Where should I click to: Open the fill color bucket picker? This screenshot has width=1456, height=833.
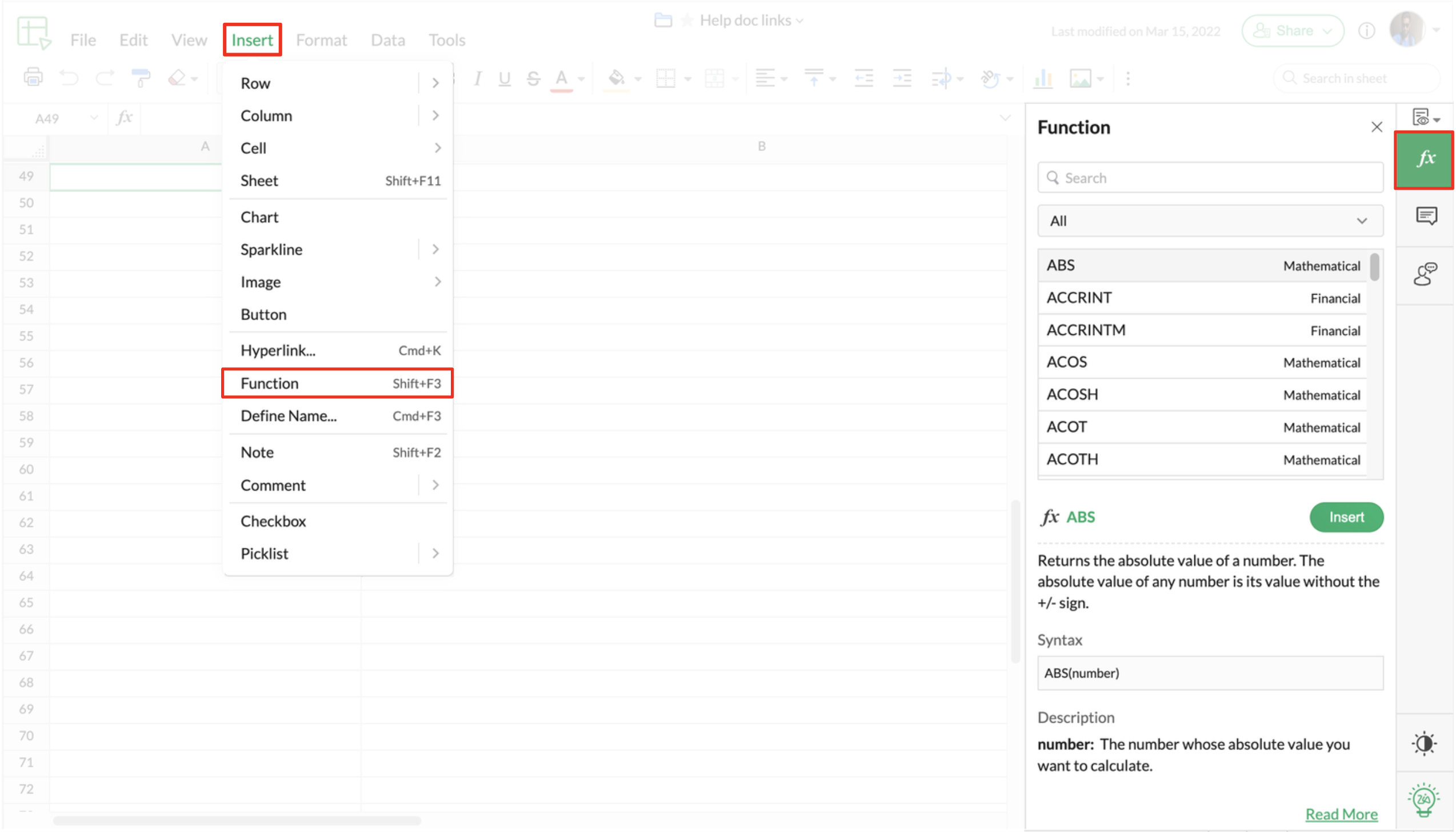coord(616,78)
